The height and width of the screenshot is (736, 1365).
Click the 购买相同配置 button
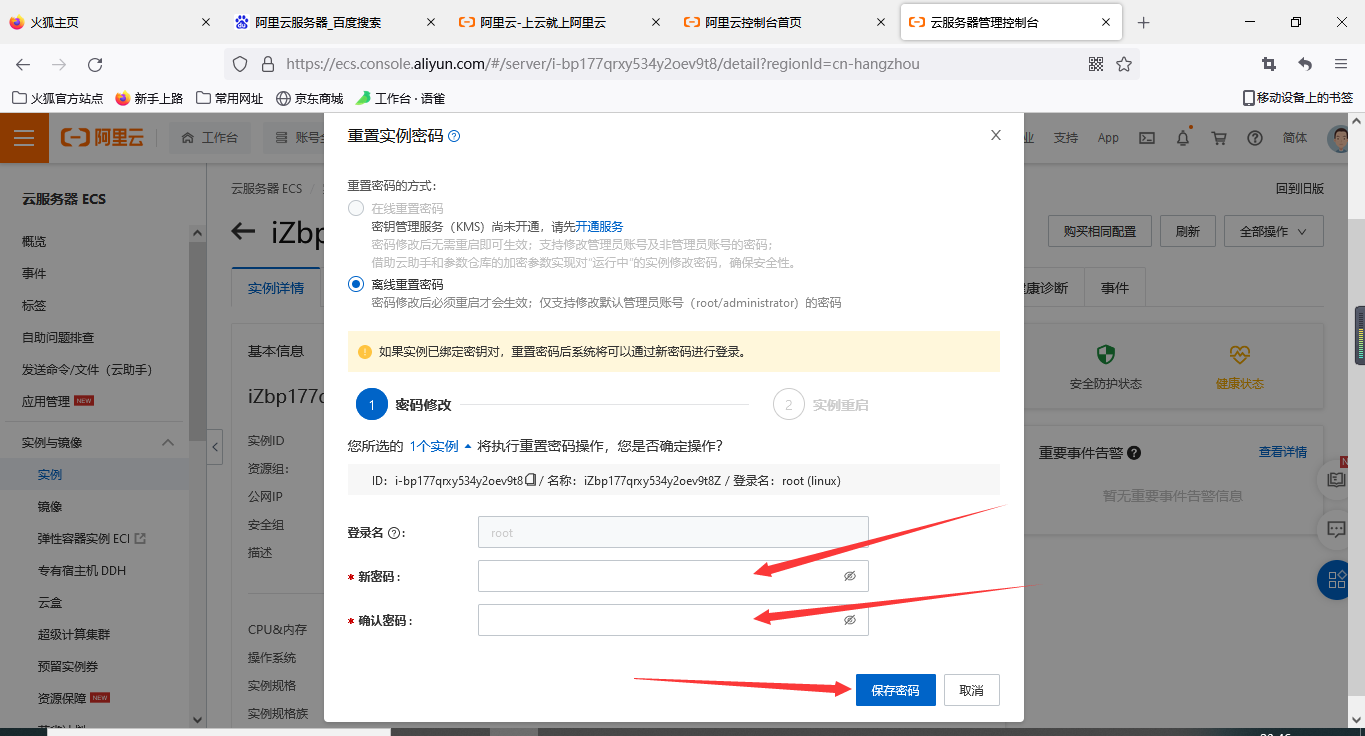(1100, 231)
